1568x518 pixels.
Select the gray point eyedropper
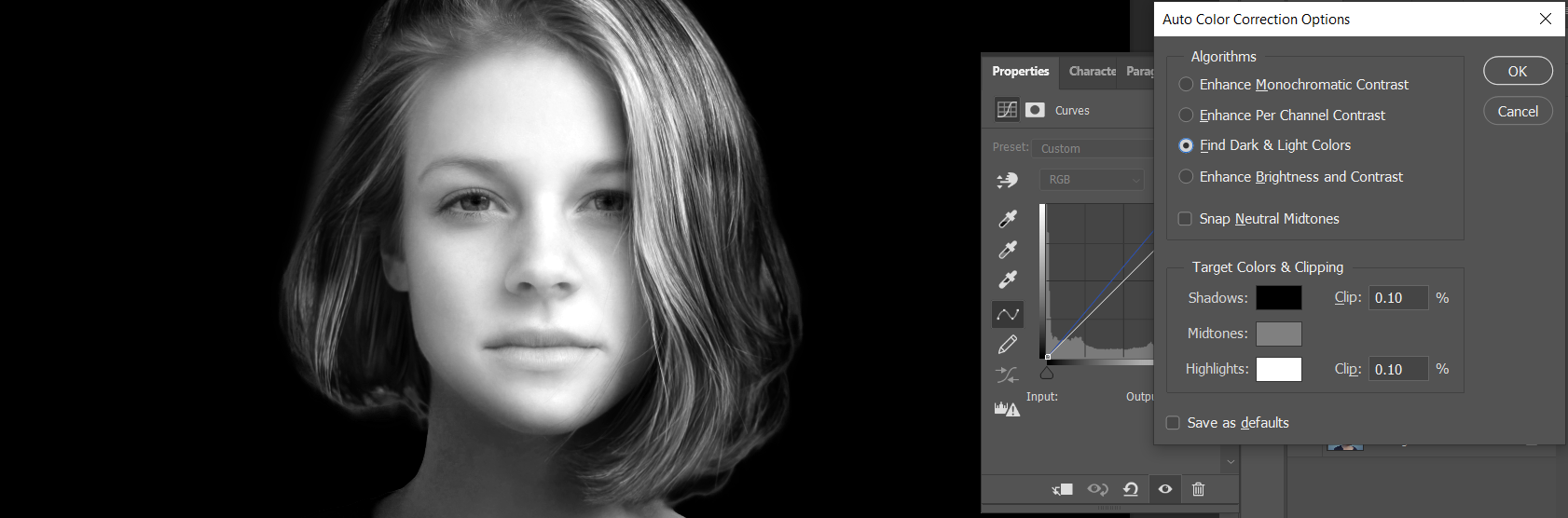[1008, 249]
